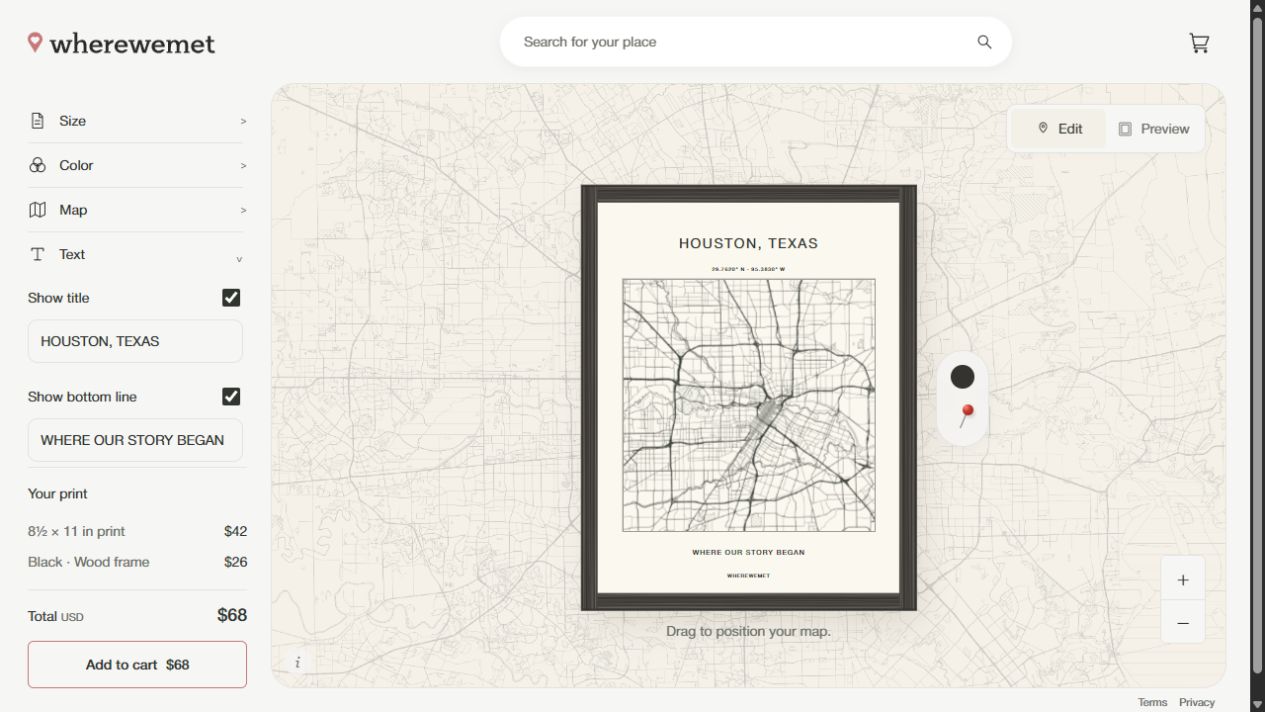Click the Black · Wood frame line
This screenshot has width=1265, height=712.
[88, 562]
